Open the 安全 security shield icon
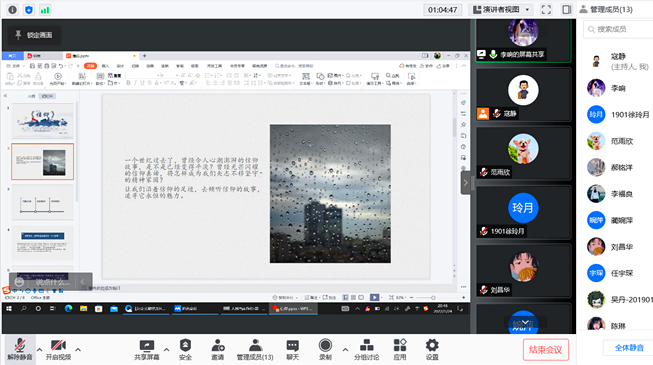Viewport: 653px width, 365px height. point(185,350)
